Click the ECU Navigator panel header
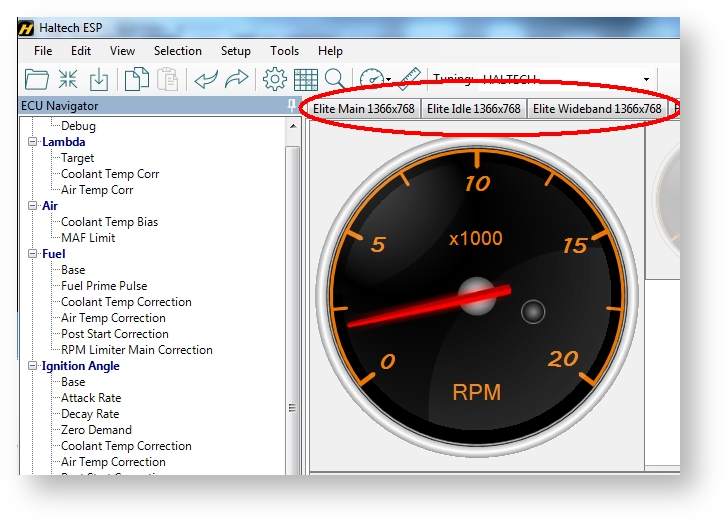Image resolution: width=728 pixels, height=523 pixels. (x=158, y=106)
